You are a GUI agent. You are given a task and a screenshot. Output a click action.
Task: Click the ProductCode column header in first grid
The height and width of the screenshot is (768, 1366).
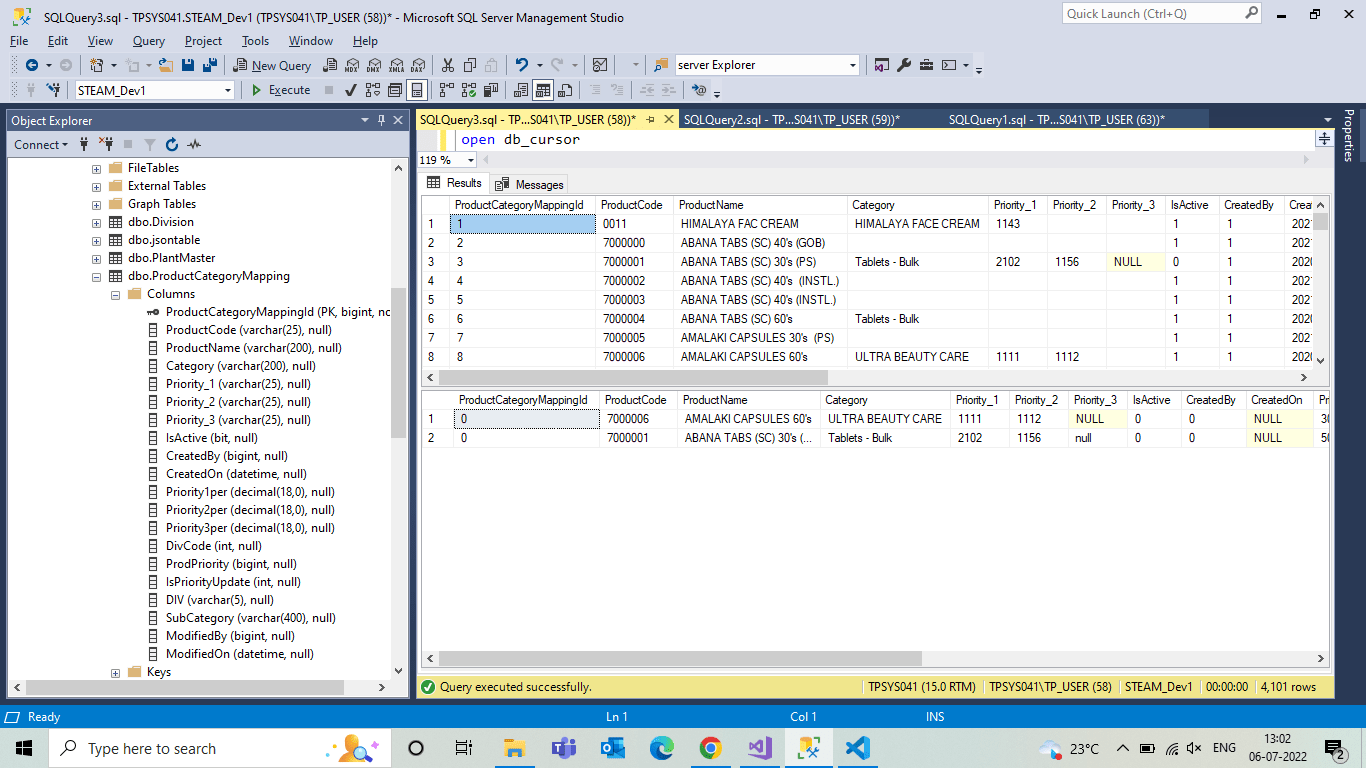click(634, 205)
